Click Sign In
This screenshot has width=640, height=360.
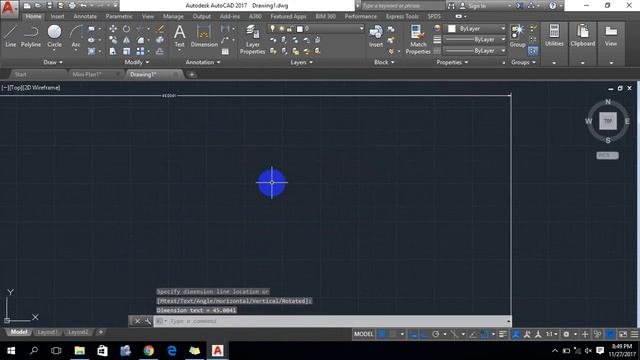(x=477, y=6)
